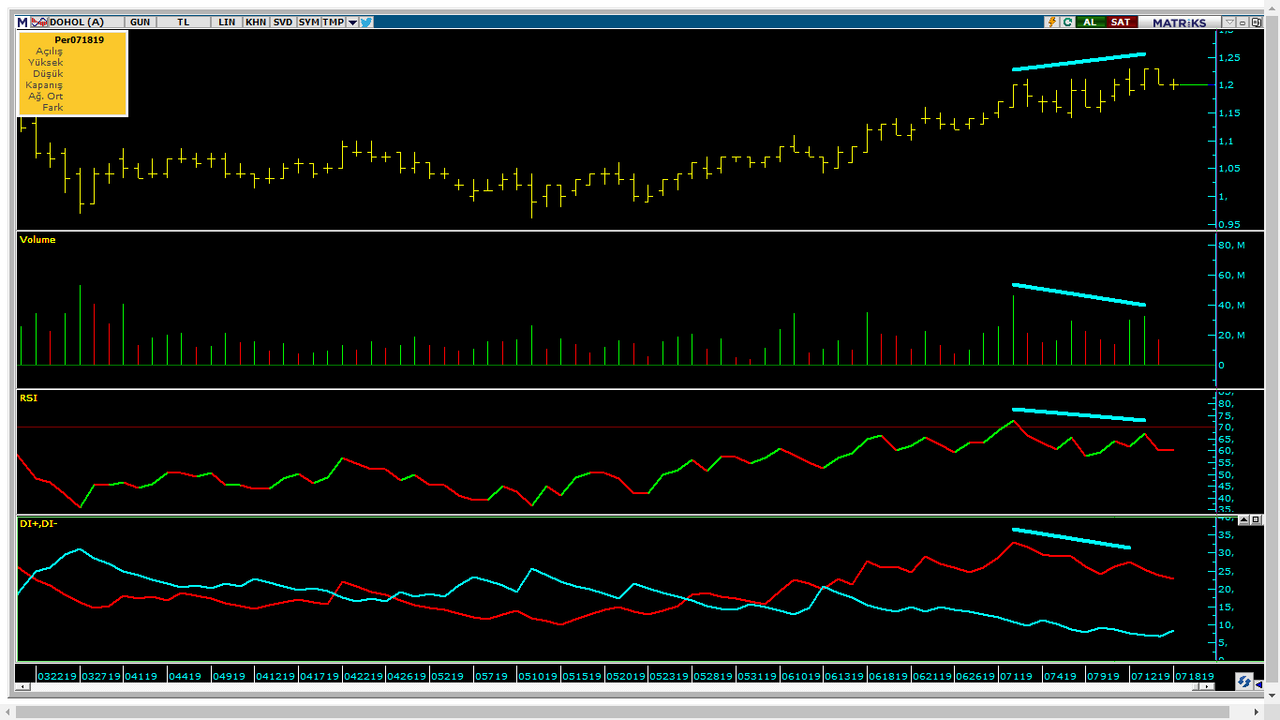Click the 05719 date on time axis
The width and height of the screenshot is (1280, 720).
tap(491, 676)
